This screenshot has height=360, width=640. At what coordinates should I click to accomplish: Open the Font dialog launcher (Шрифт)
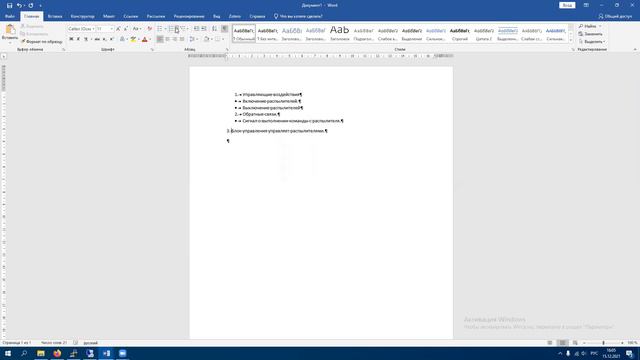(152, 49)
